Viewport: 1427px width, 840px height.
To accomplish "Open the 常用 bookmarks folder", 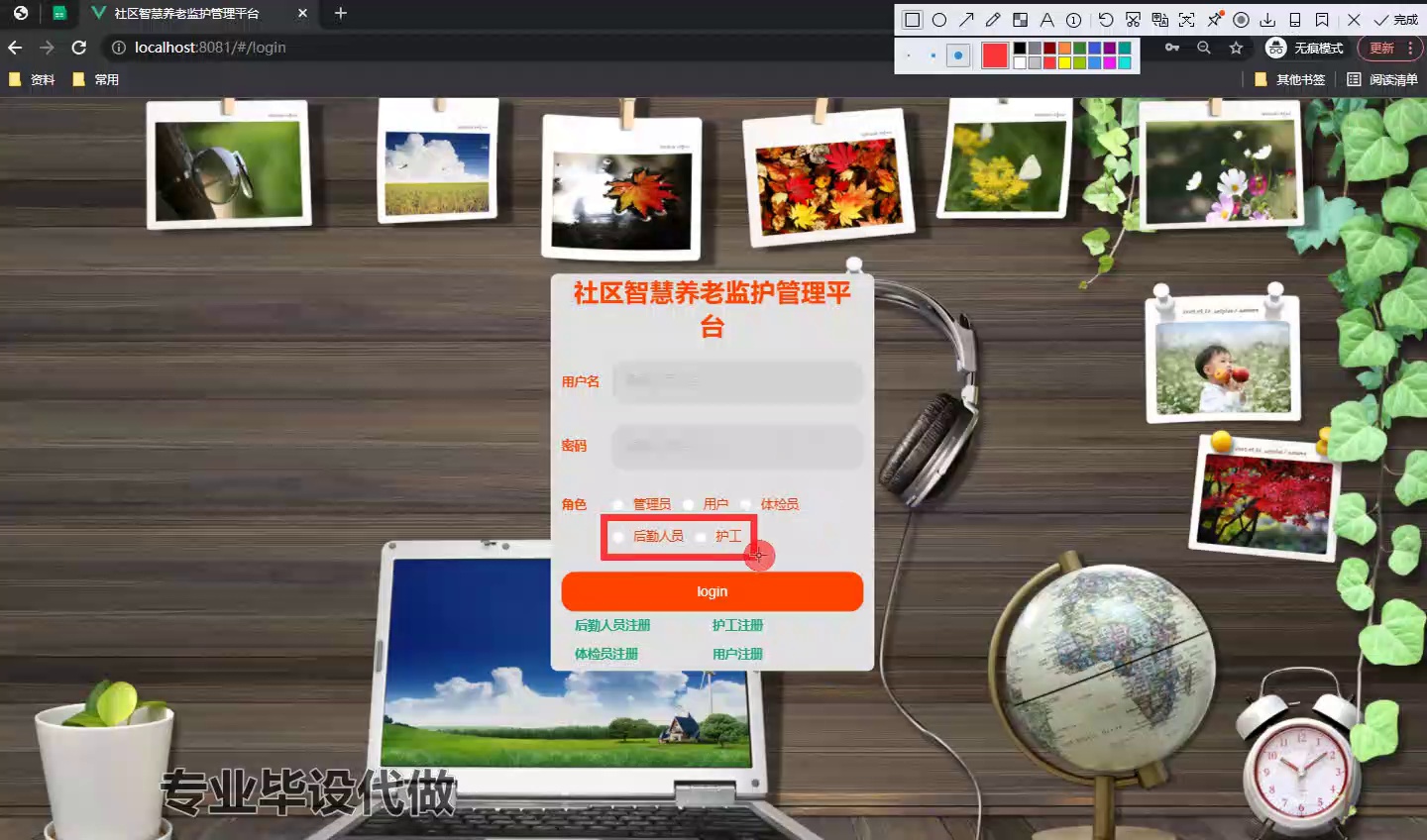I will coord(96,79).
